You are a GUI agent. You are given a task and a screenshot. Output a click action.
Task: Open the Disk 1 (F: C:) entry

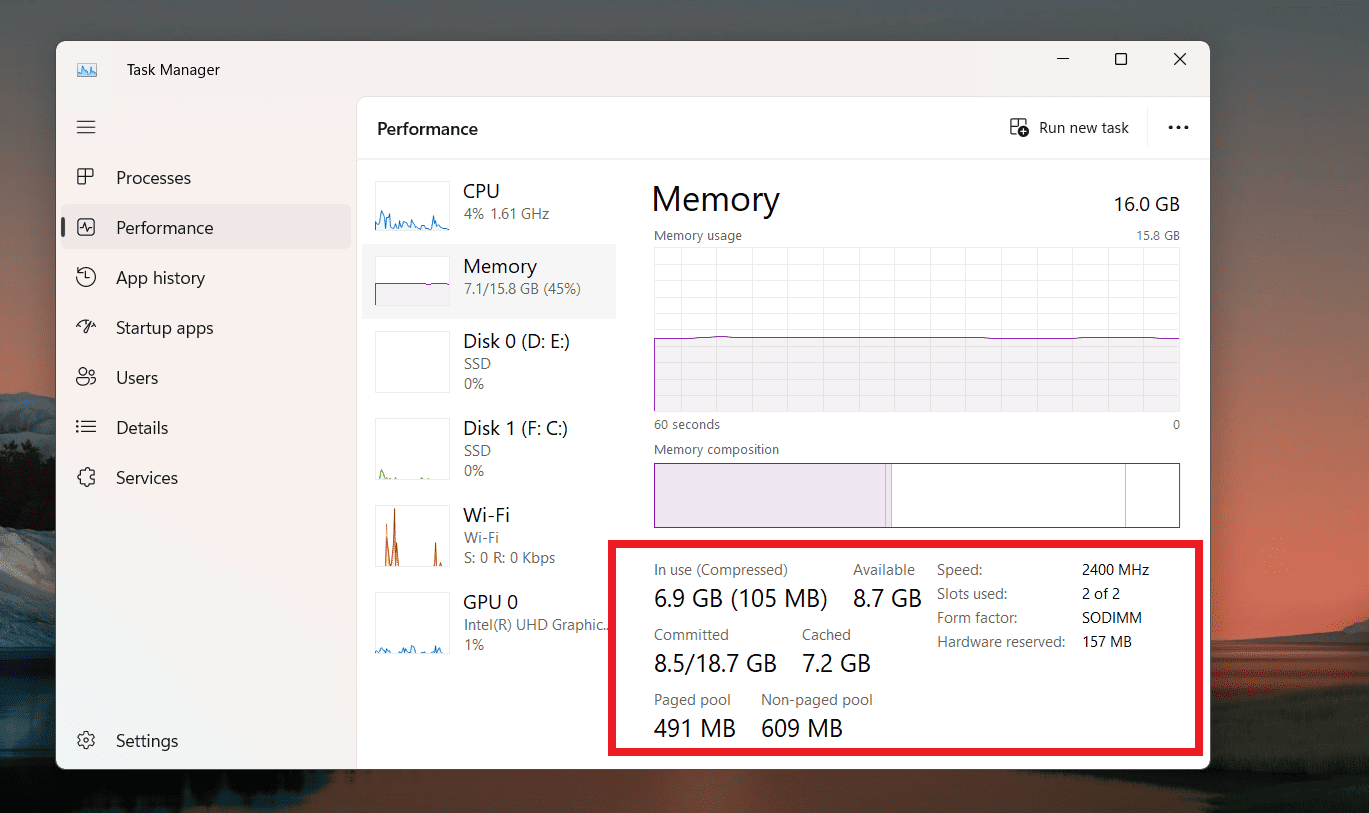pyautogui.click(x=489, y=449)
